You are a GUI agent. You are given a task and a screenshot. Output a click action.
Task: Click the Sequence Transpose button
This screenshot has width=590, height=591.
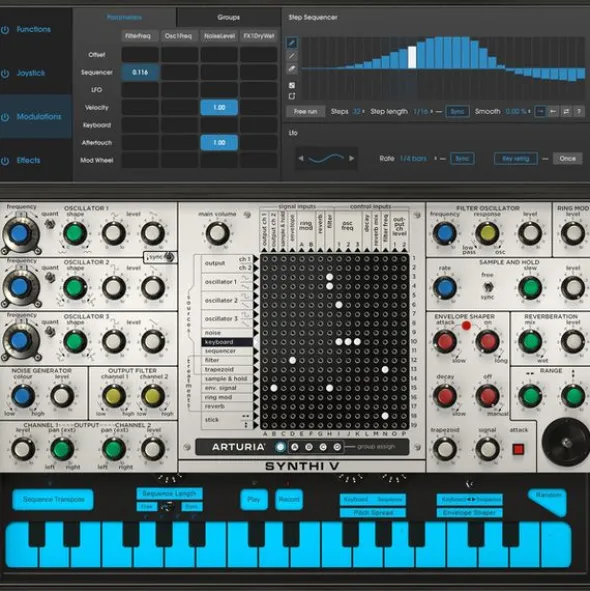[x=53, y=500]
